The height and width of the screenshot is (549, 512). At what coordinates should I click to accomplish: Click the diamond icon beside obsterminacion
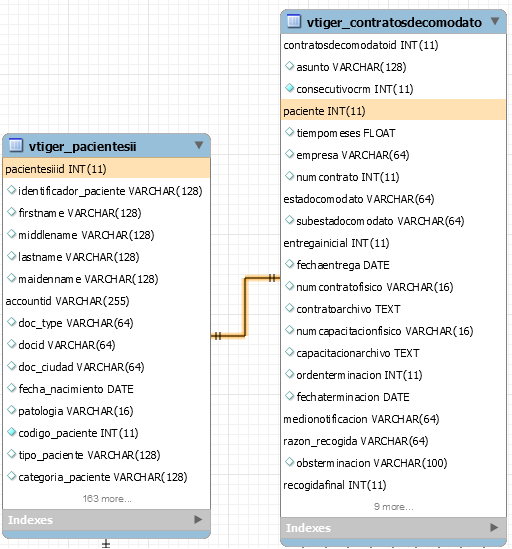pos(289,462)
